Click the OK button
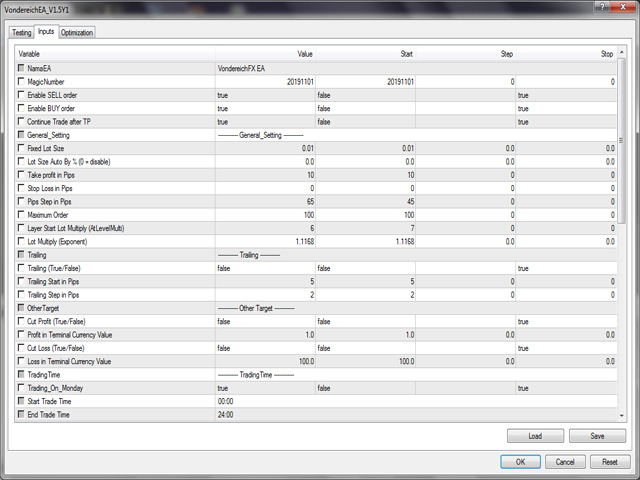This screenshot has height=480, width=640. (520, 462)
